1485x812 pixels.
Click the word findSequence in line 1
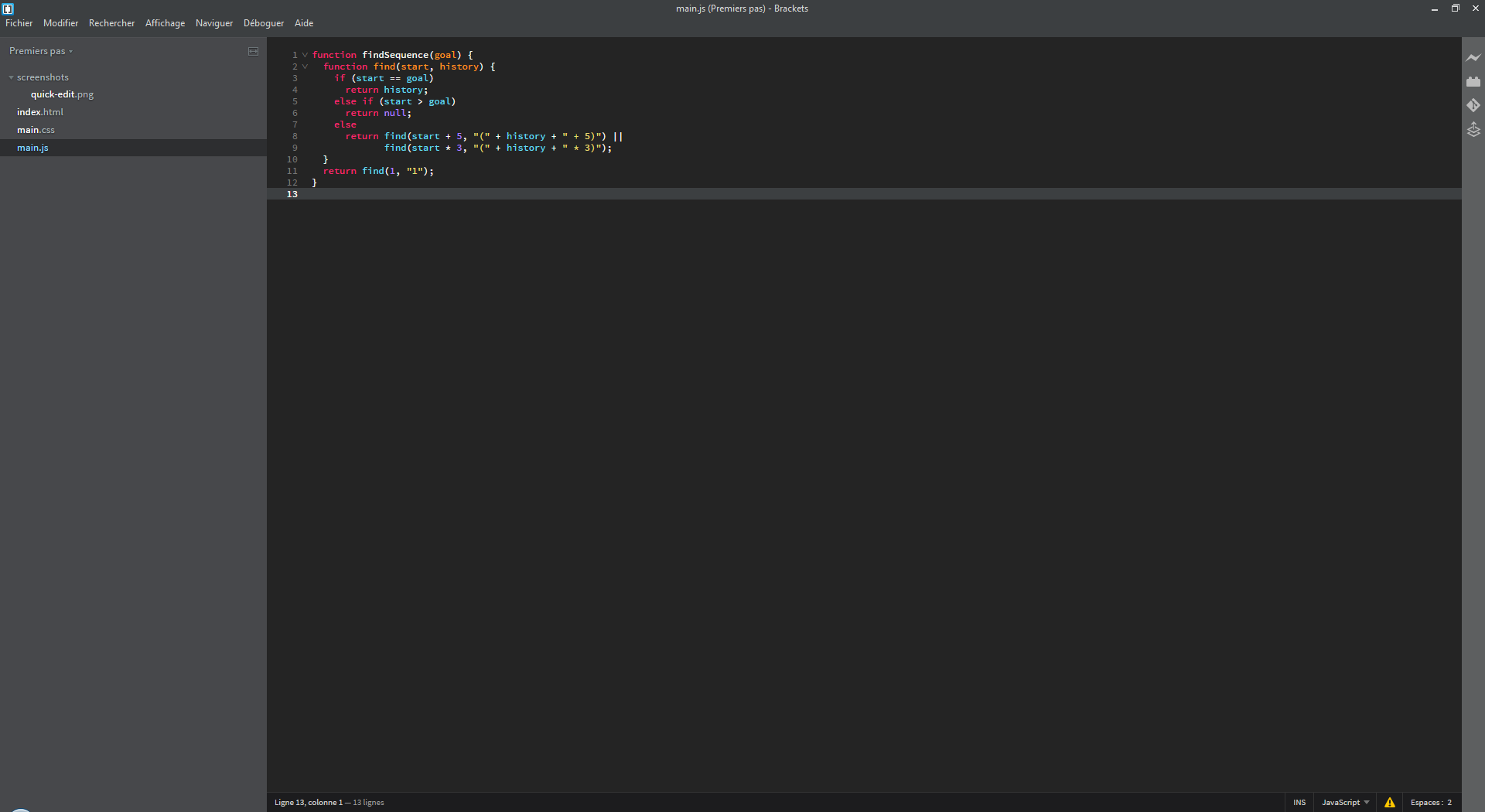point(395,55)
